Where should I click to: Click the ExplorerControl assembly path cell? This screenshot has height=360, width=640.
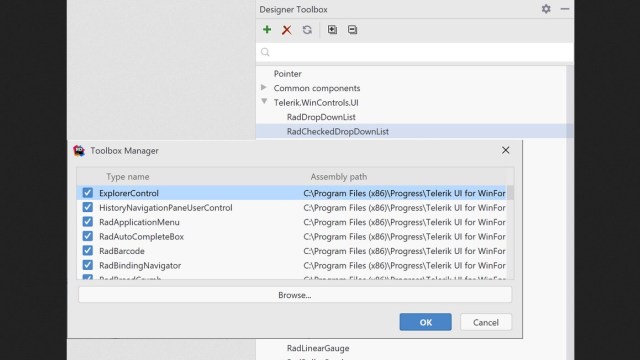[404, 193]
